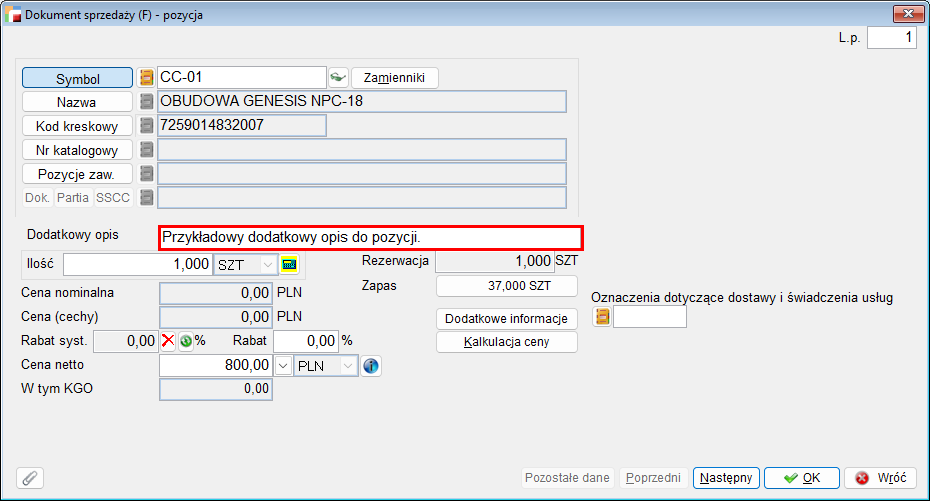
Task: Expand the SZT unit dropdown
Action: [x=268, y=264]
